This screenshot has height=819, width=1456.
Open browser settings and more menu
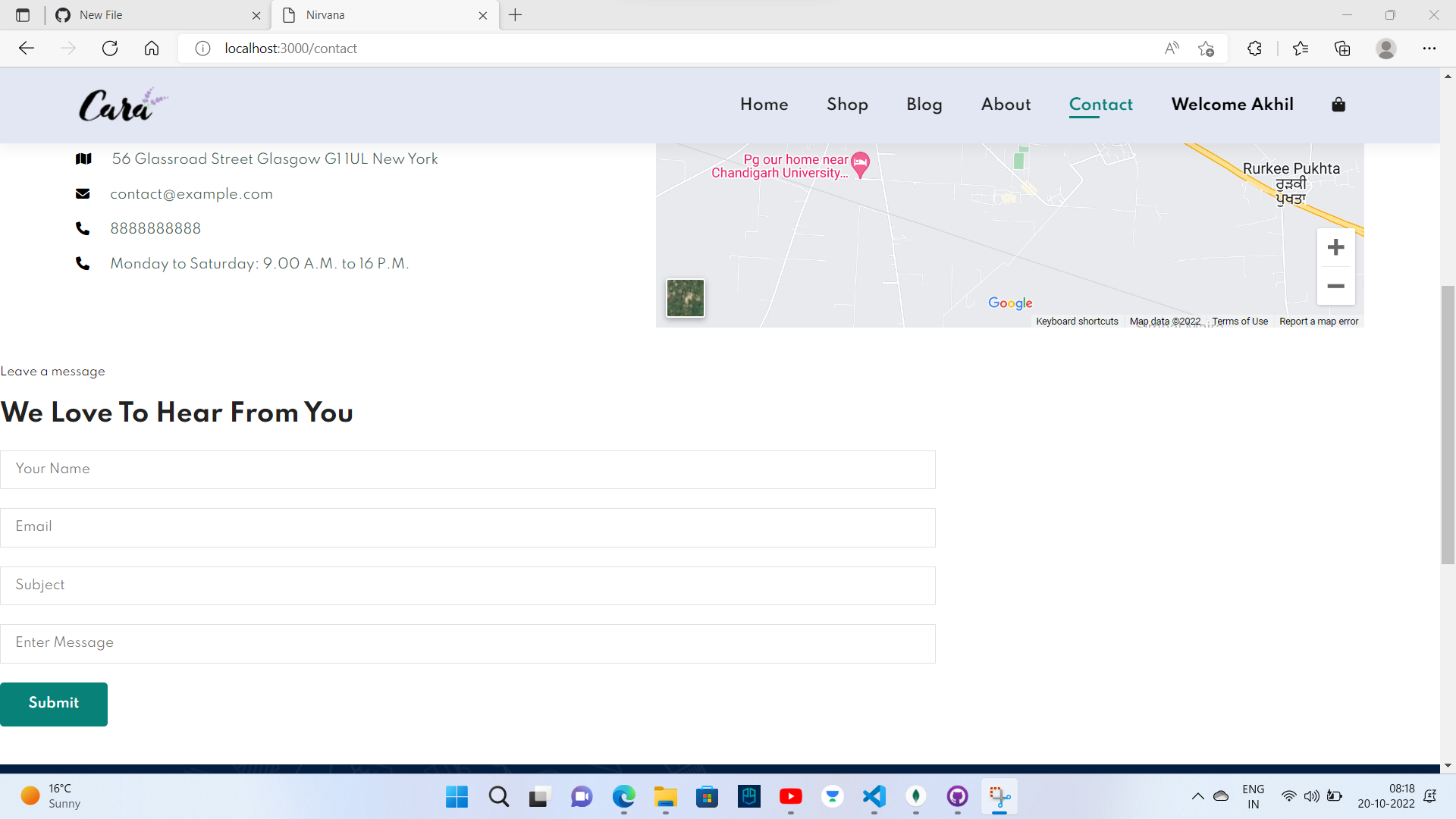[x=1429, y=49]
